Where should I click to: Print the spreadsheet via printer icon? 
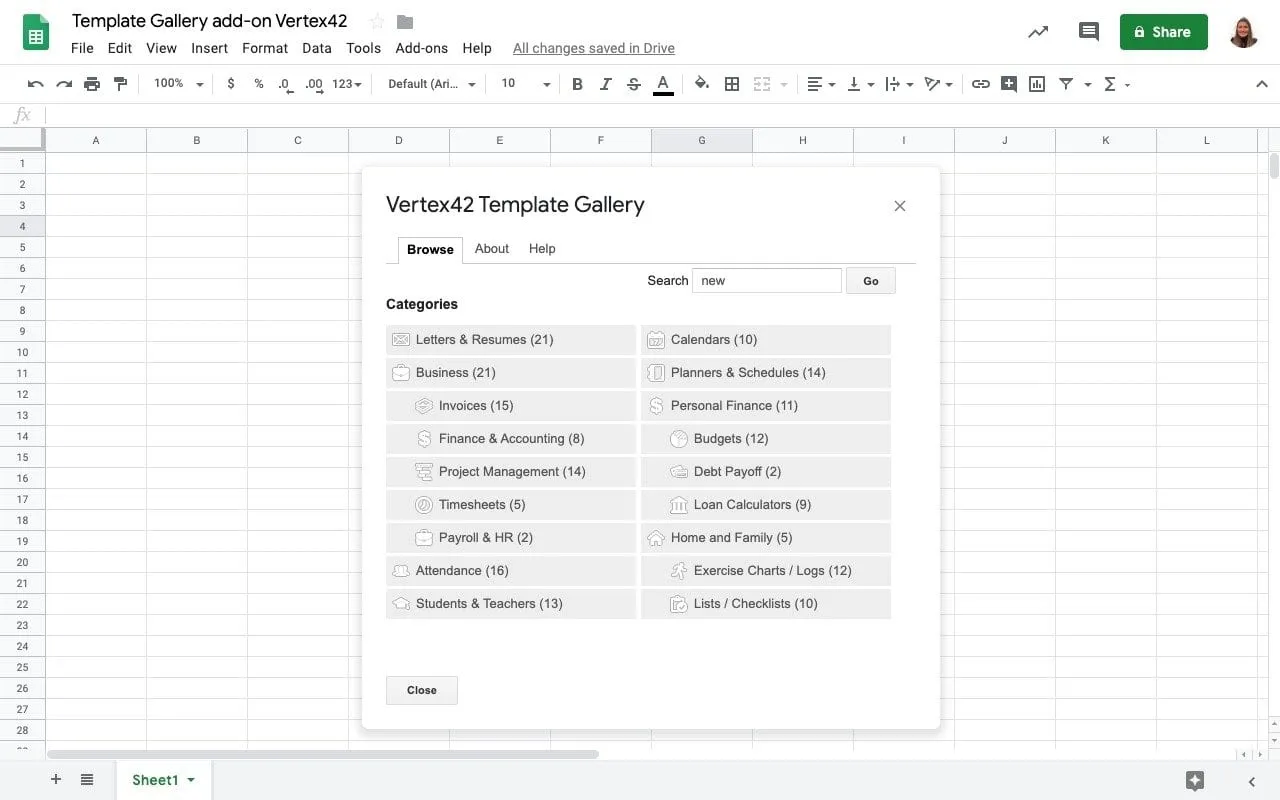click(92, 84)
